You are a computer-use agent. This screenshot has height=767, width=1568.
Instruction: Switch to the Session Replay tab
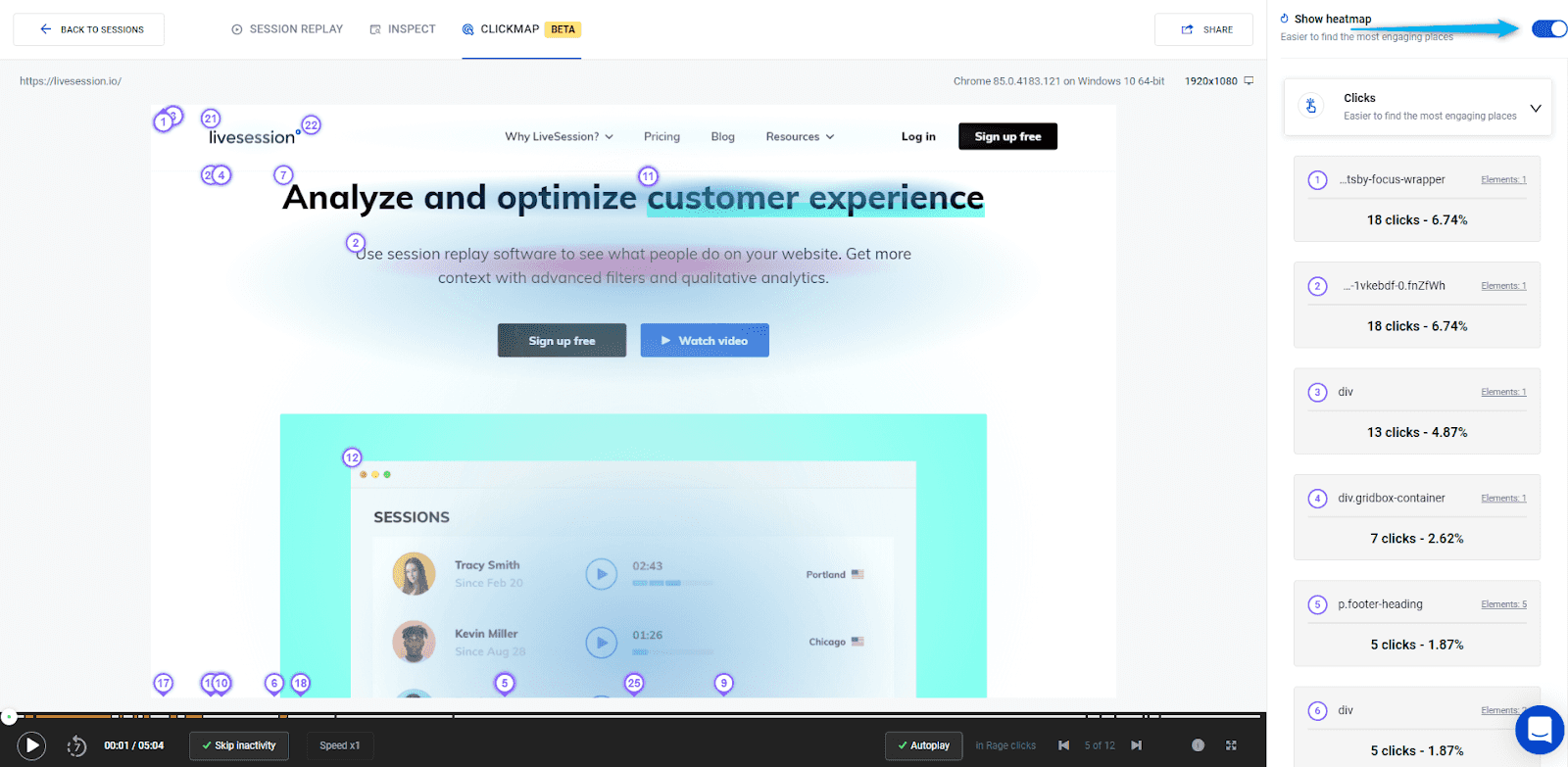[x=287, y=29]
